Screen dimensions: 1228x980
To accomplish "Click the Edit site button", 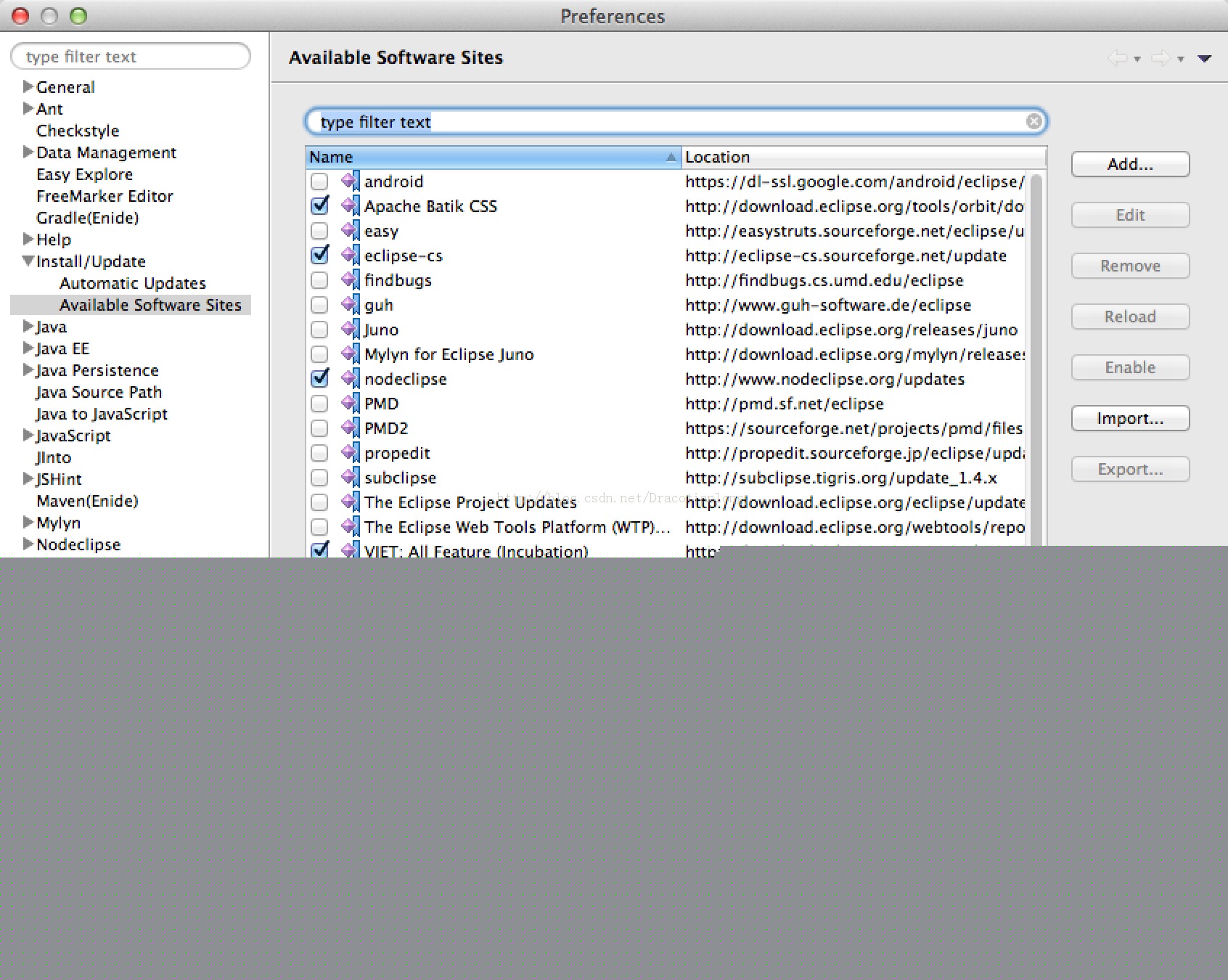I will [1130, 215].
